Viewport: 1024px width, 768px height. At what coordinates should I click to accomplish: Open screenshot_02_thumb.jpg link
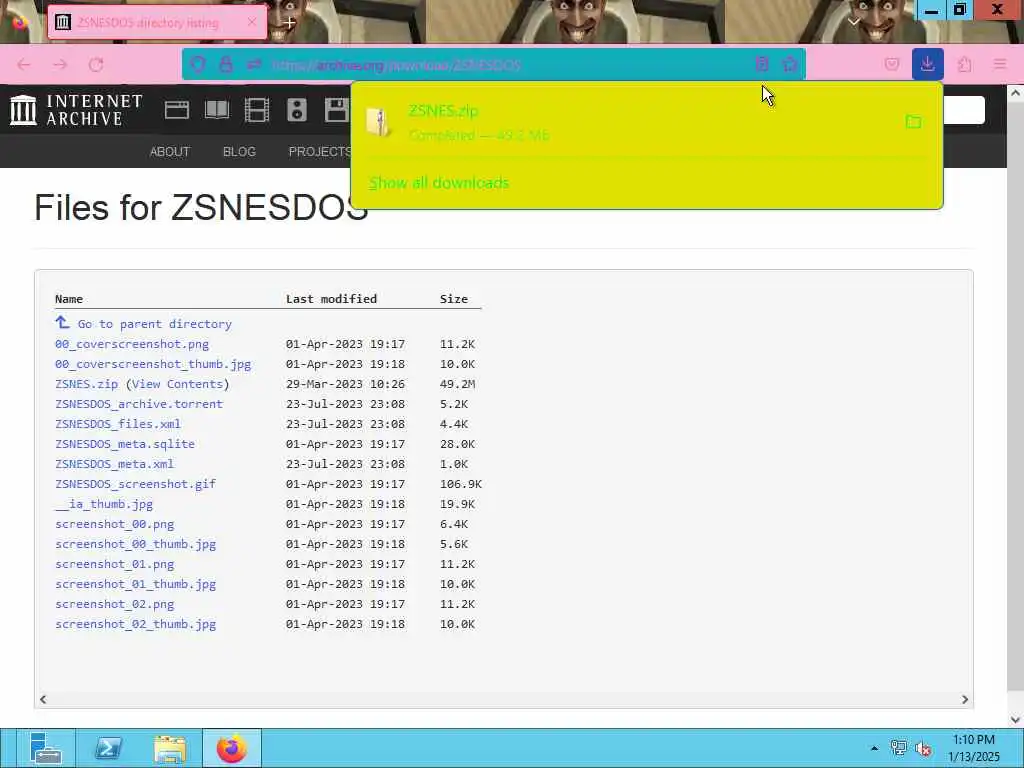135,624
